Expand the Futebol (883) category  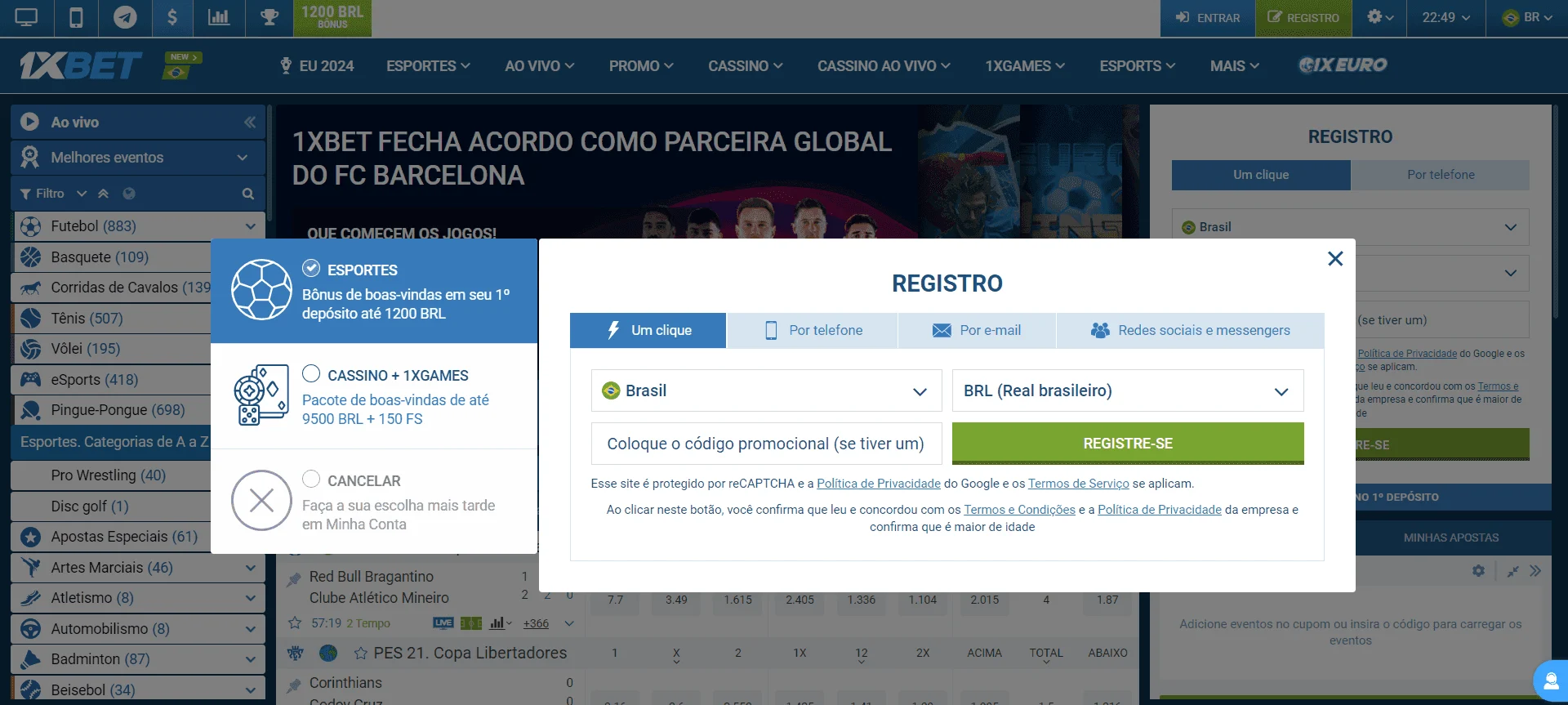click(x=250, y=226)
